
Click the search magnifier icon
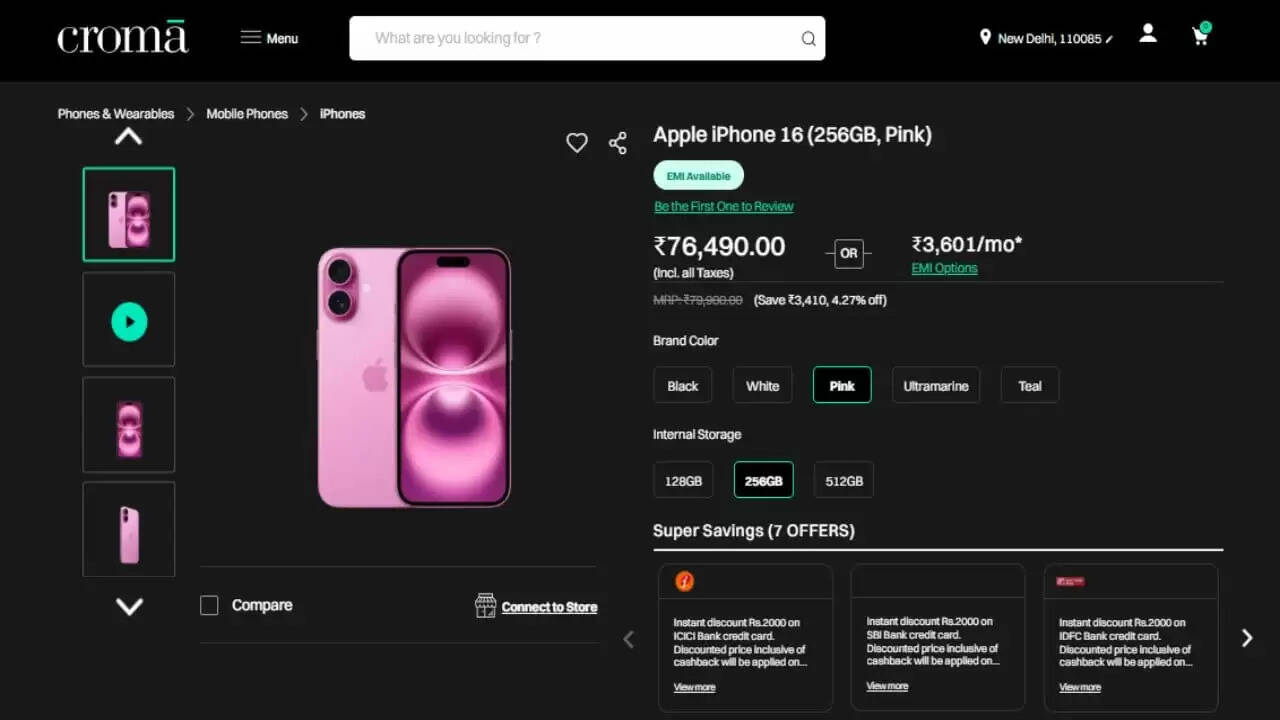[x=807, y=38]
